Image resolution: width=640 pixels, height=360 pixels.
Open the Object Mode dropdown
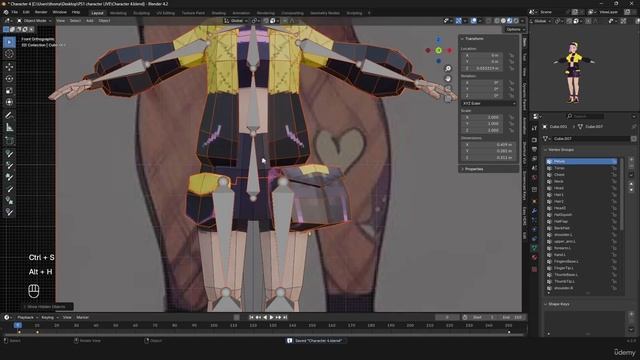point(34,21)
